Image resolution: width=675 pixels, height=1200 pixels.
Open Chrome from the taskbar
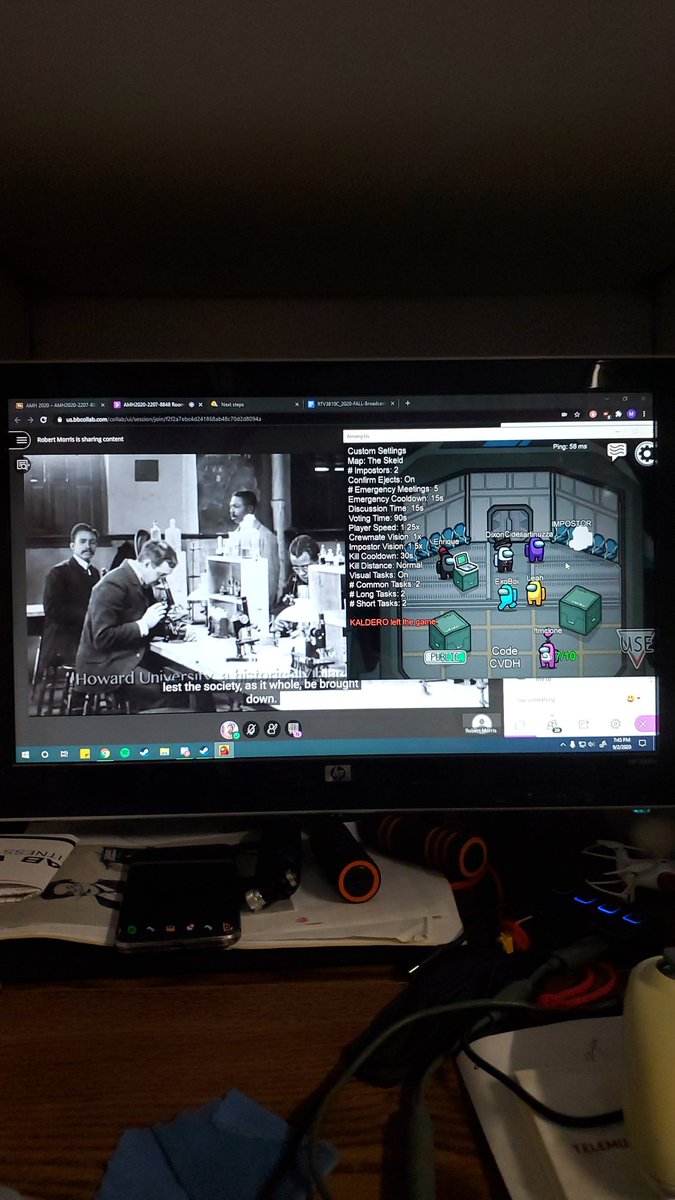pos(105,752)
